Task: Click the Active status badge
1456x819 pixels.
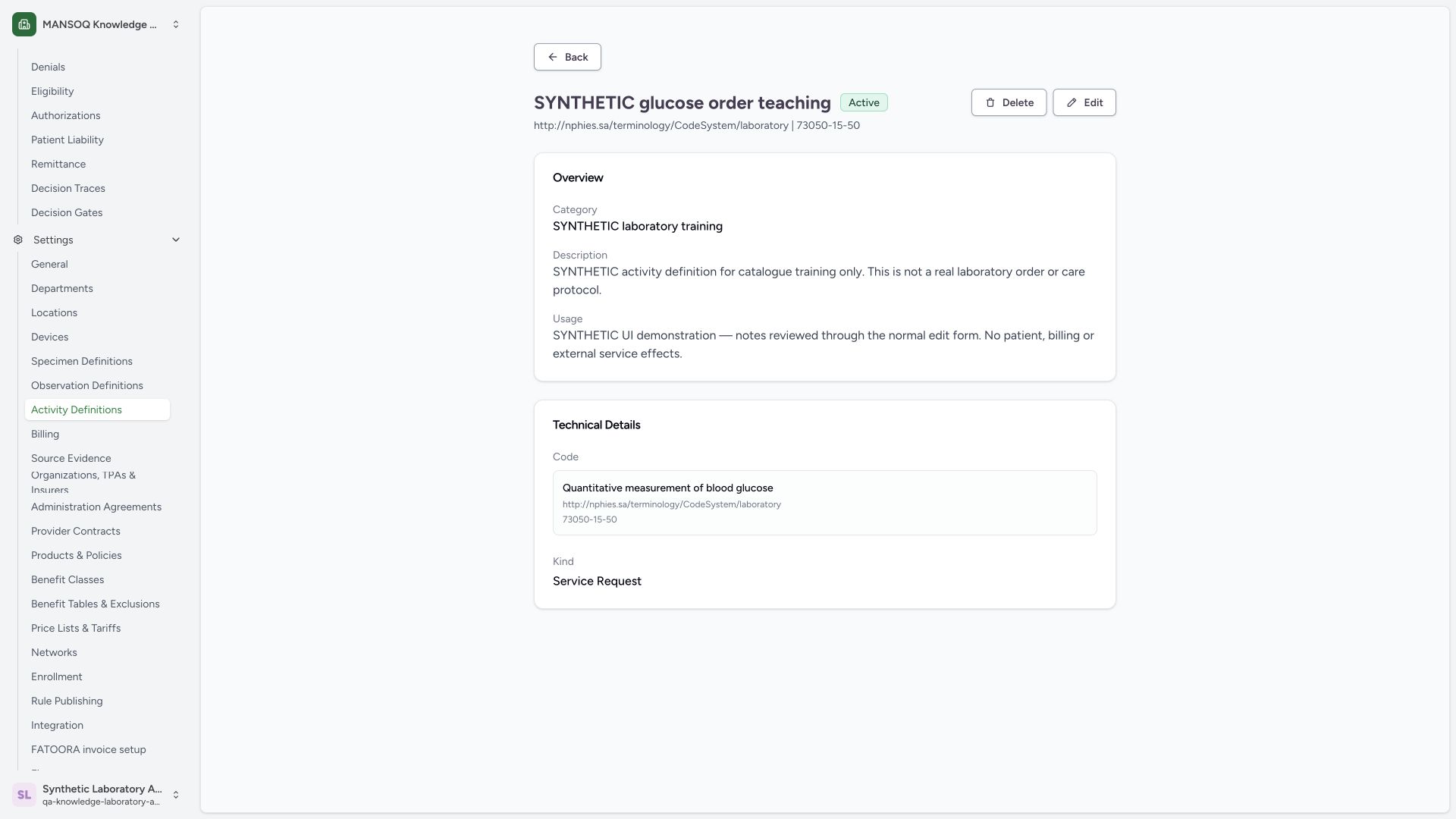Action: 864,102
